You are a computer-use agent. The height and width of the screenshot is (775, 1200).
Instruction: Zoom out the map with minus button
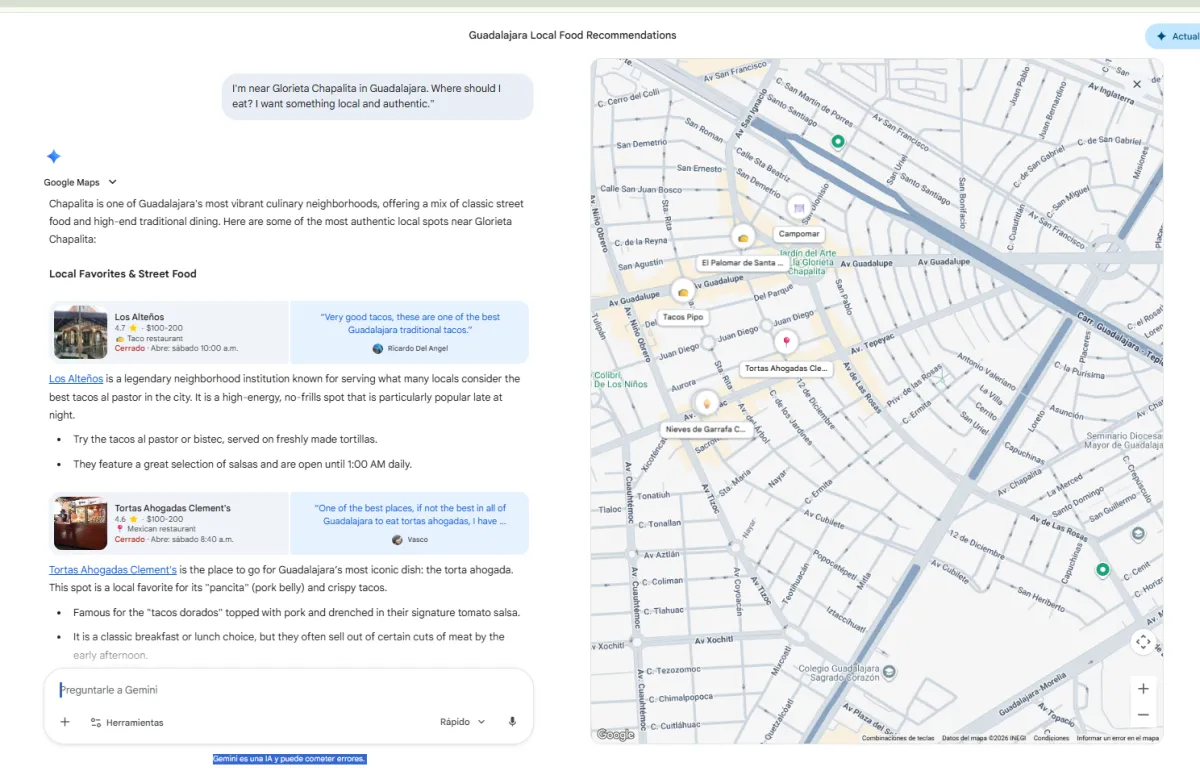pyautogui.click(x=1143, y=715)
